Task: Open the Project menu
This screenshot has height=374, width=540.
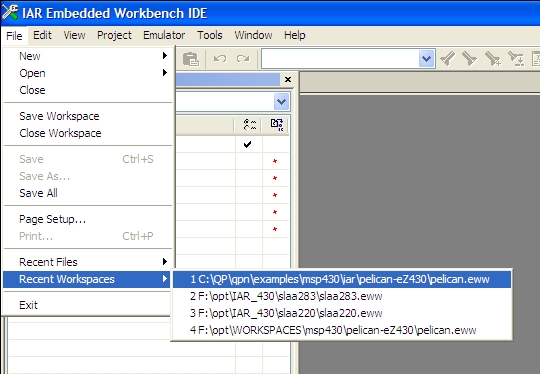Action: pyautogui.click(x=114, y=35)
